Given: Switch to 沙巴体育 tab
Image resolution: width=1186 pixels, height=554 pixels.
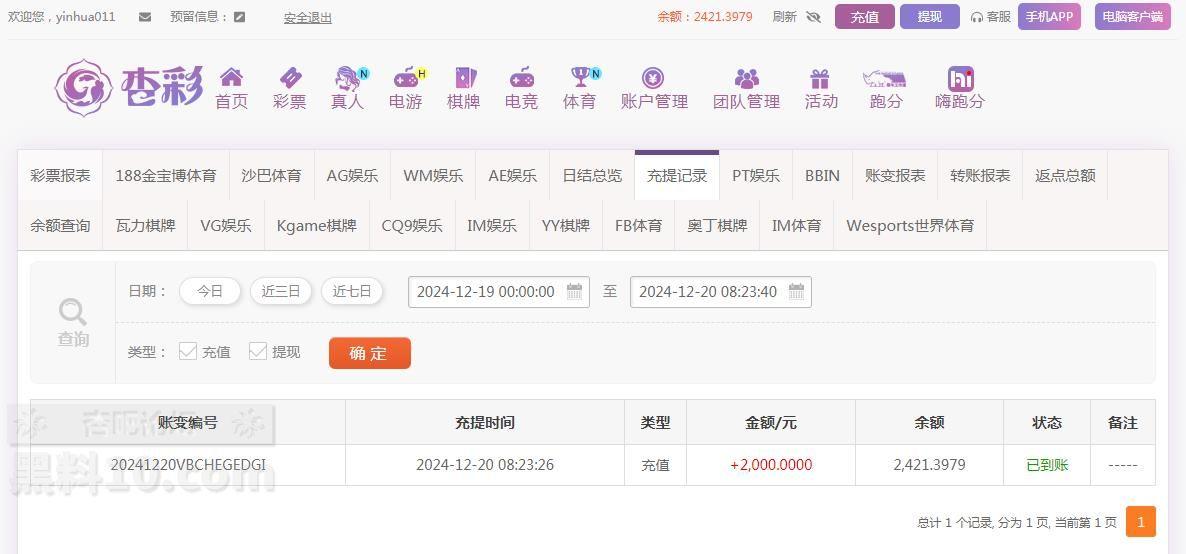Looking at the screenshot, I should [272, 176].
